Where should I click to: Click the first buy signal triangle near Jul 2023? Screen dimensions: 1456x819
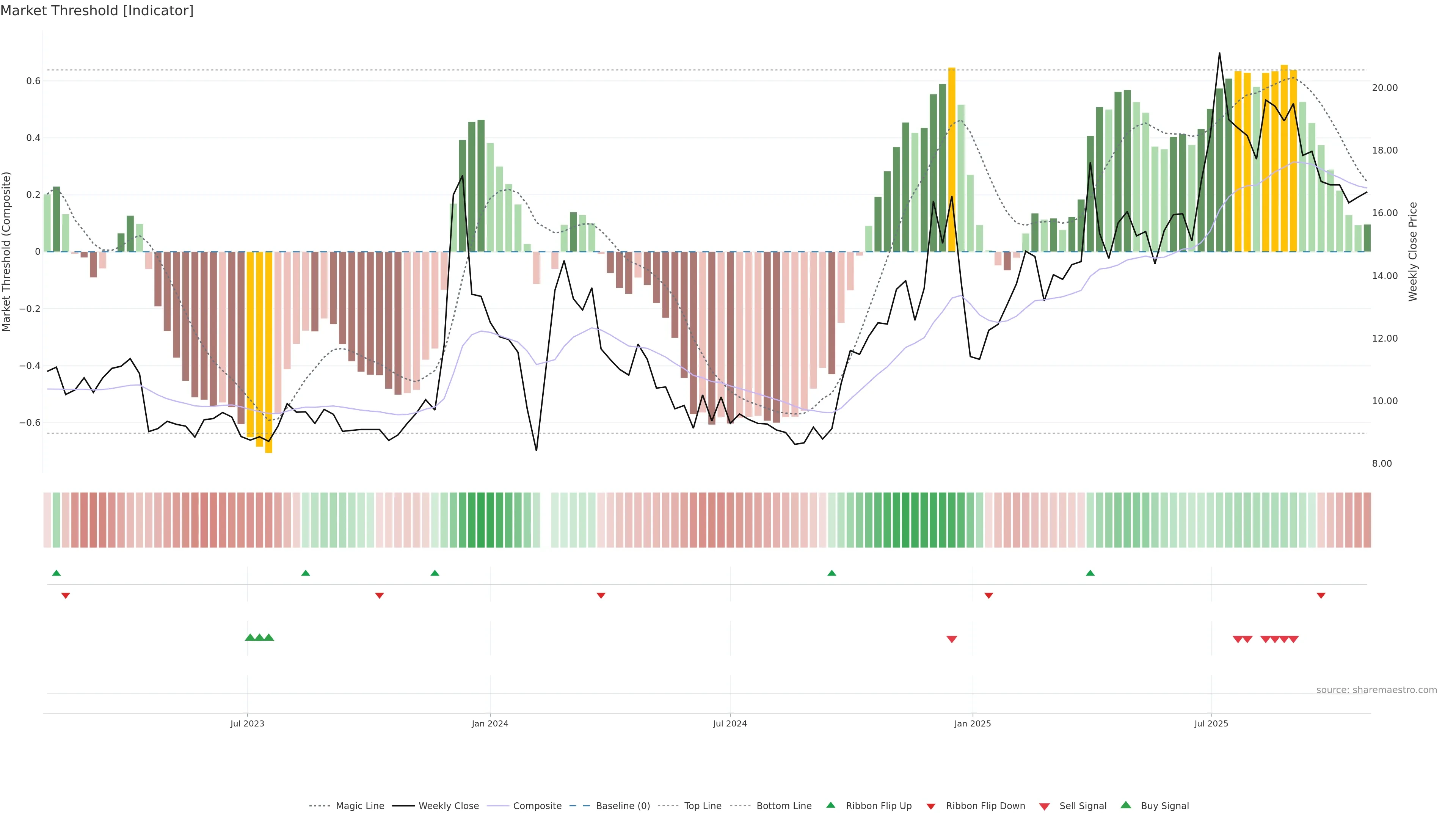coord(250,637)
